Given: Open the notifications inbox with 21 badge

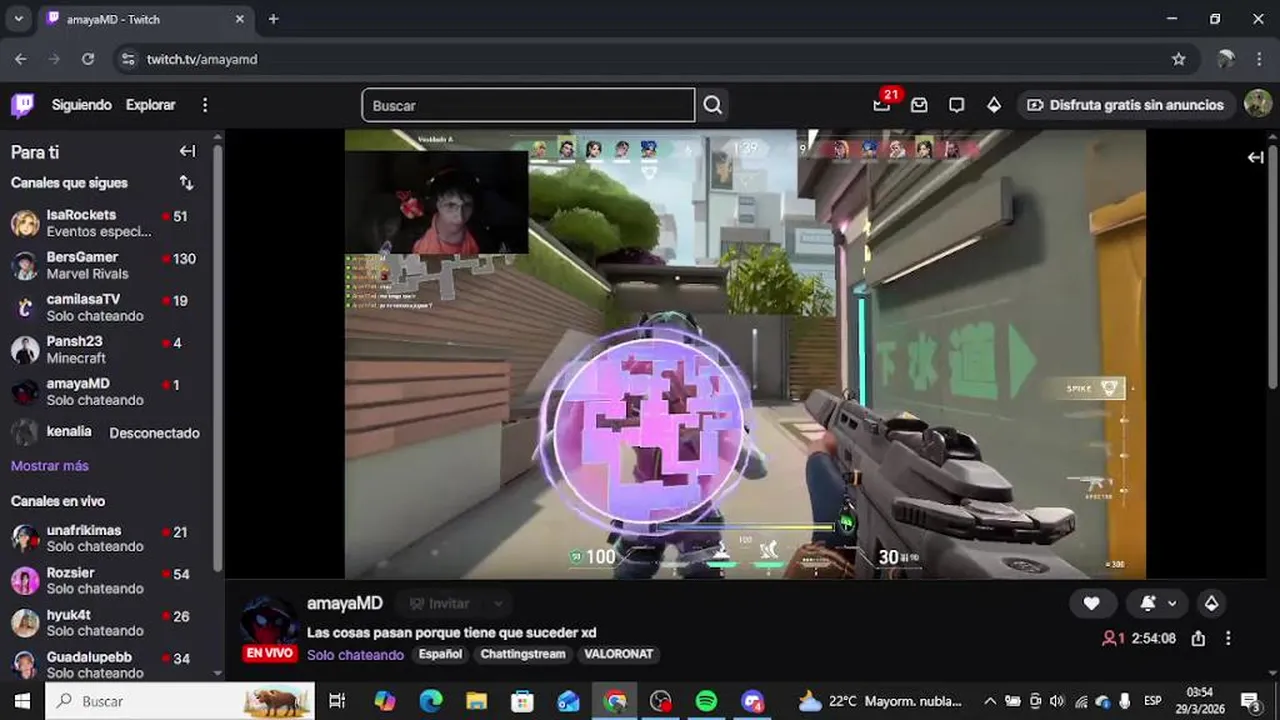Looking at the screenshot, I should 881,105.
